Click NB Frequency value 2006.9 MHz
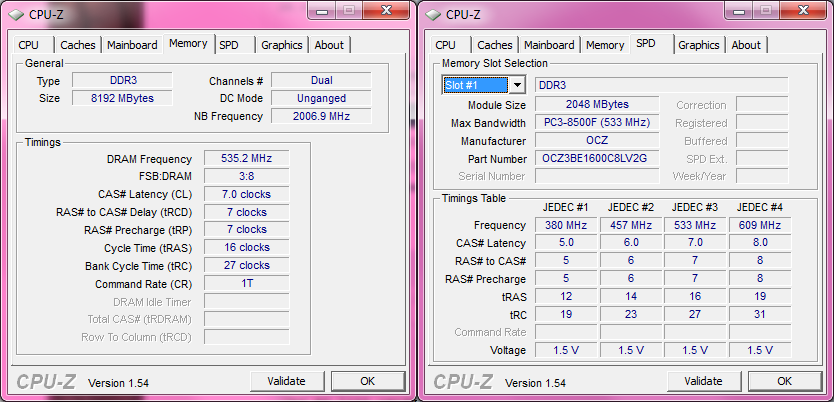The image size is (835, 402). coord(321,116)
